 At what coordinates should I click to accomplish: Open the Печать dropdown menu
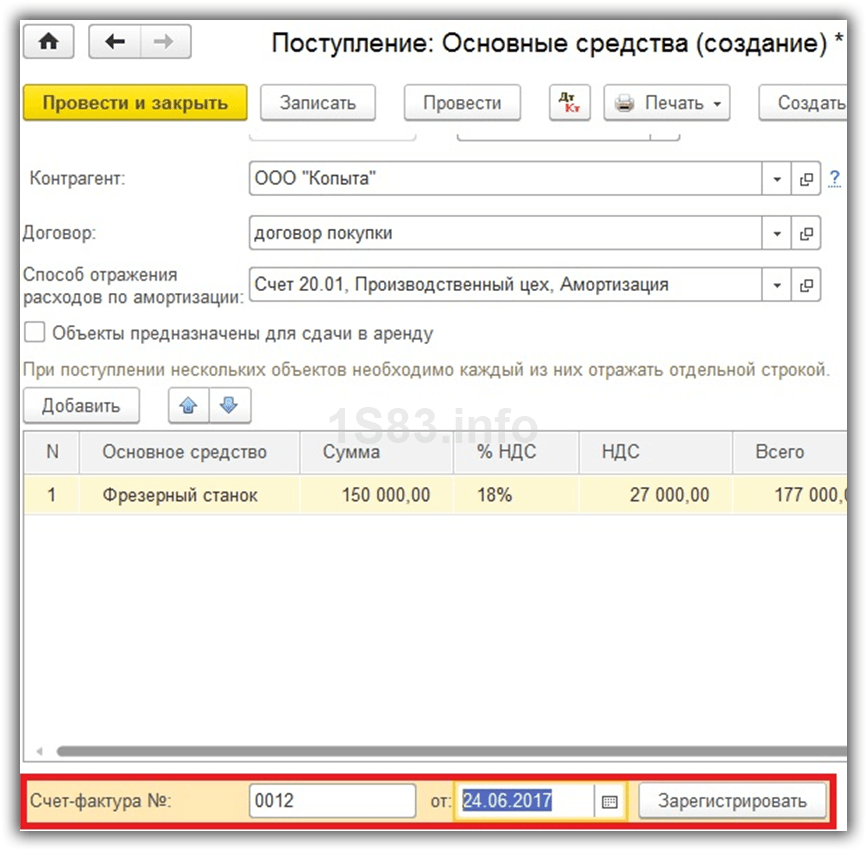667,102
